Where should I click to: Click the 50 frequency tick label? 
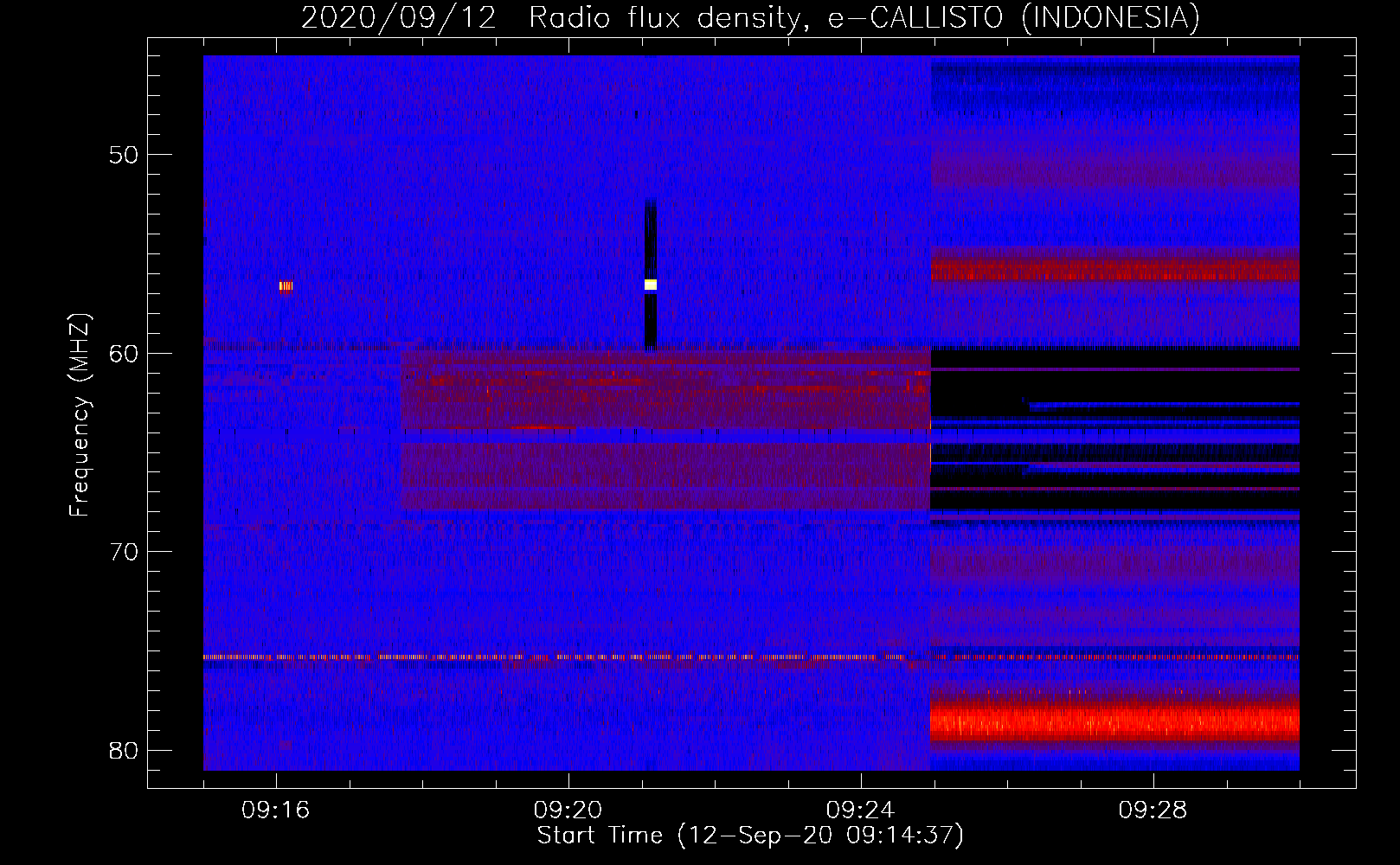click(x=124, y=155)
